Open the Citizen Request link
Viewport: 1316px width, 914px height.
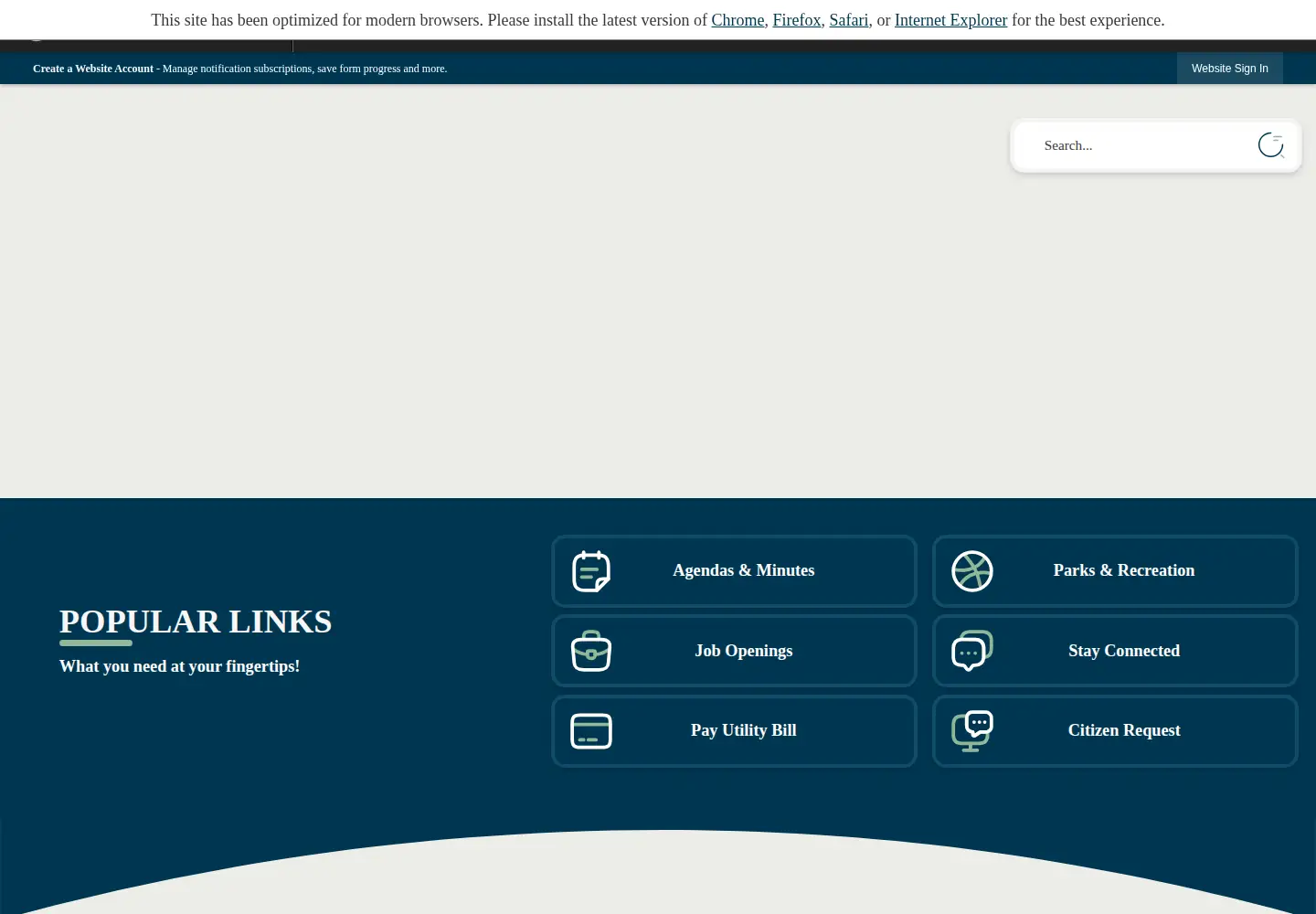point(1115,731)
